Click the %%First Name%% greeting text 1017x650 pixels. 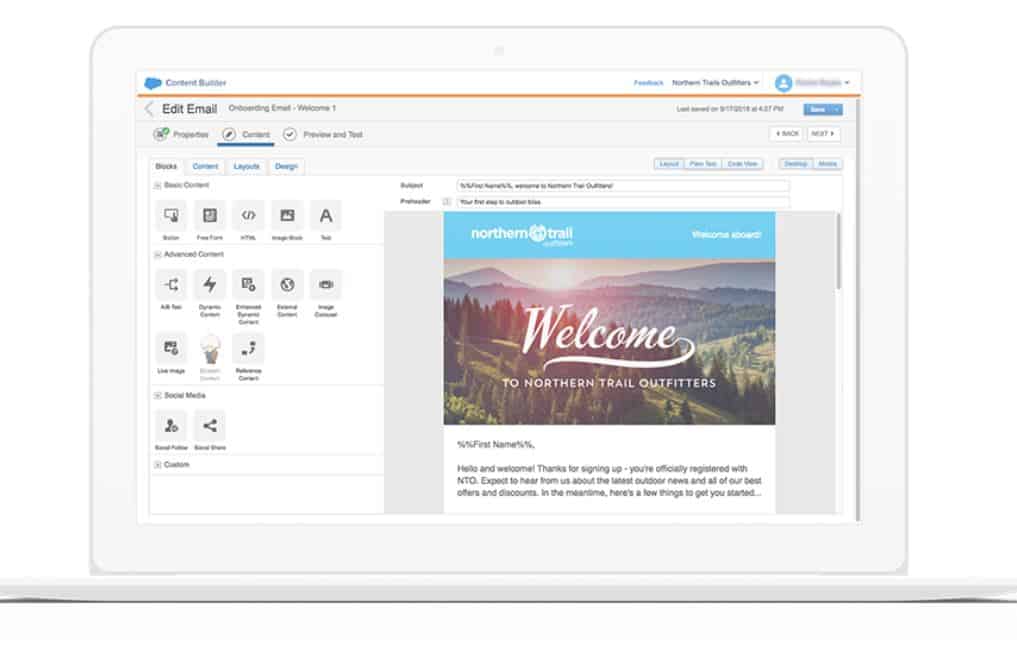496,444
